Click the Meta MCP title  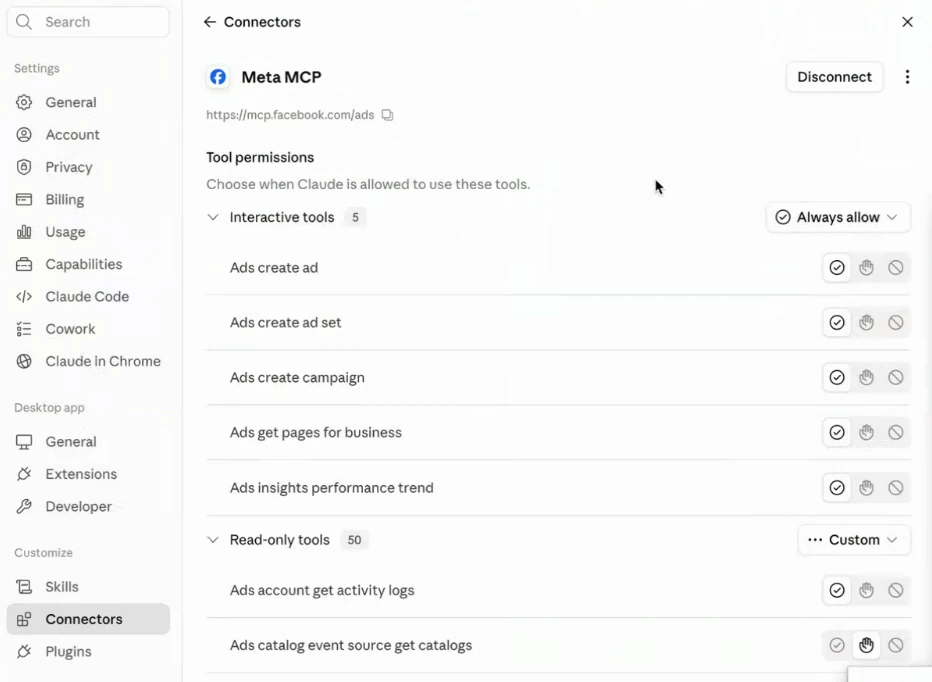coord(281,77)
